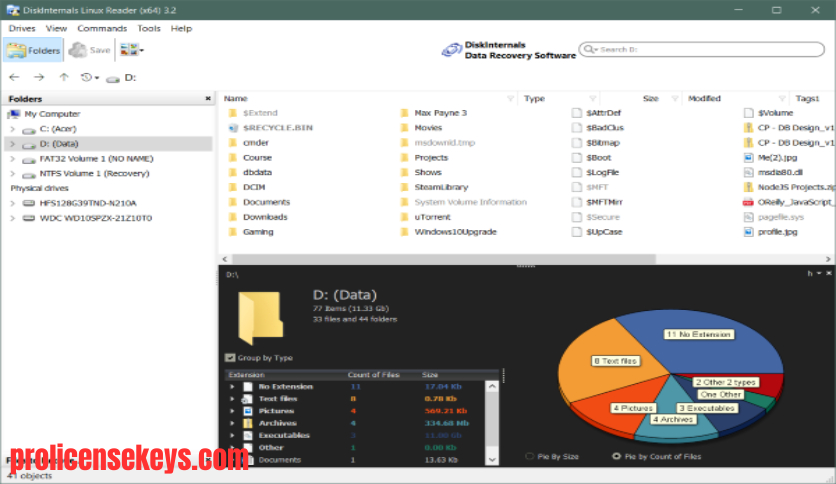836x484 pixels.
Task: Click the DiskInternals Data Recovery Software logo
Action: pos(509,50)
